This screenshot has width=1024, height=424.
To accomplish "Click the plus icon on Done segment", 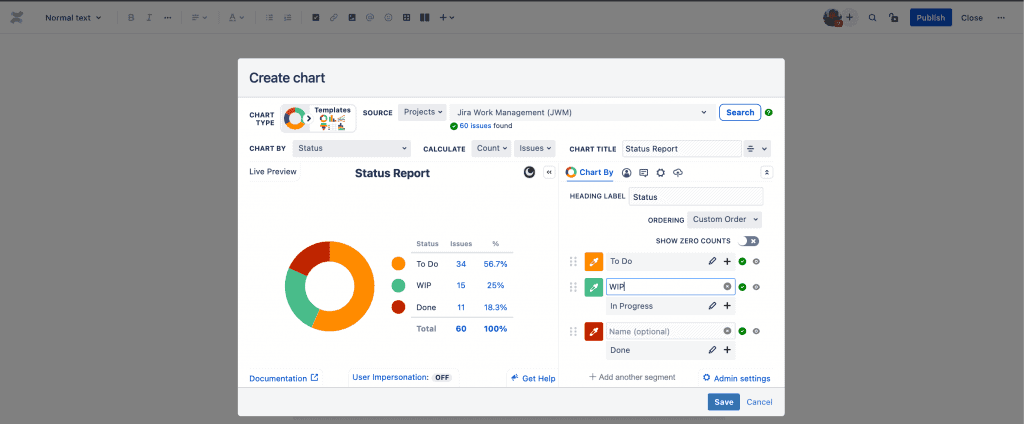I will tap(727, 351).
